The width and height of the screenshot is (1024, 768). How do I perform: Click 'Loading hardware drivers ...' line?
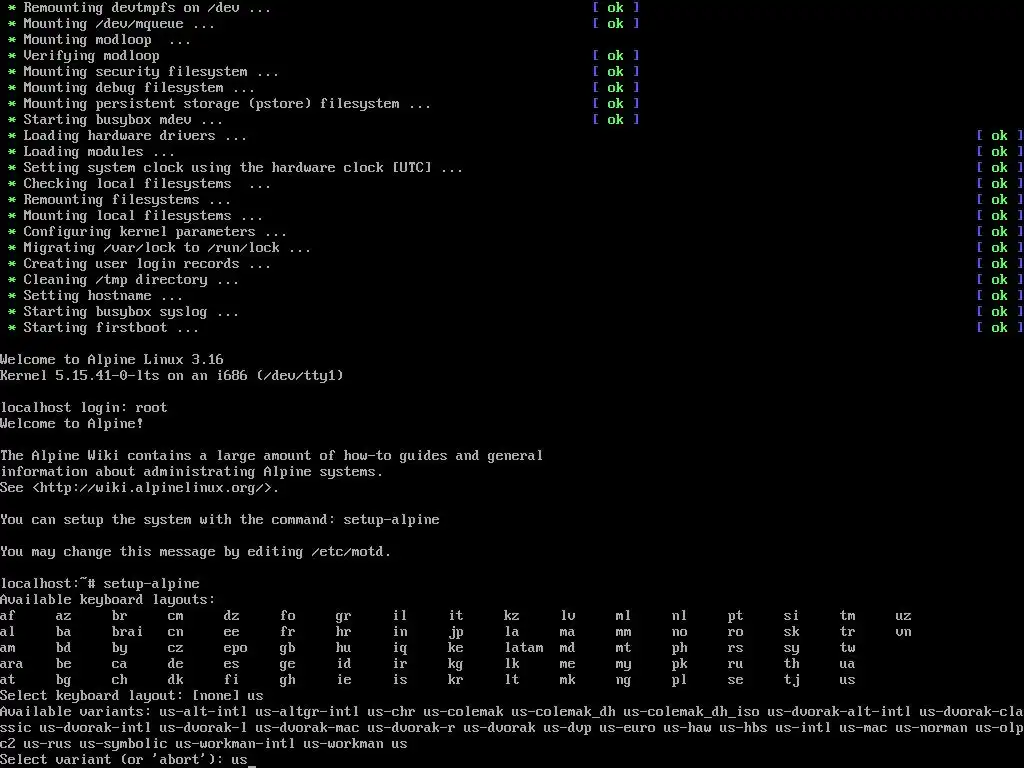135,136
